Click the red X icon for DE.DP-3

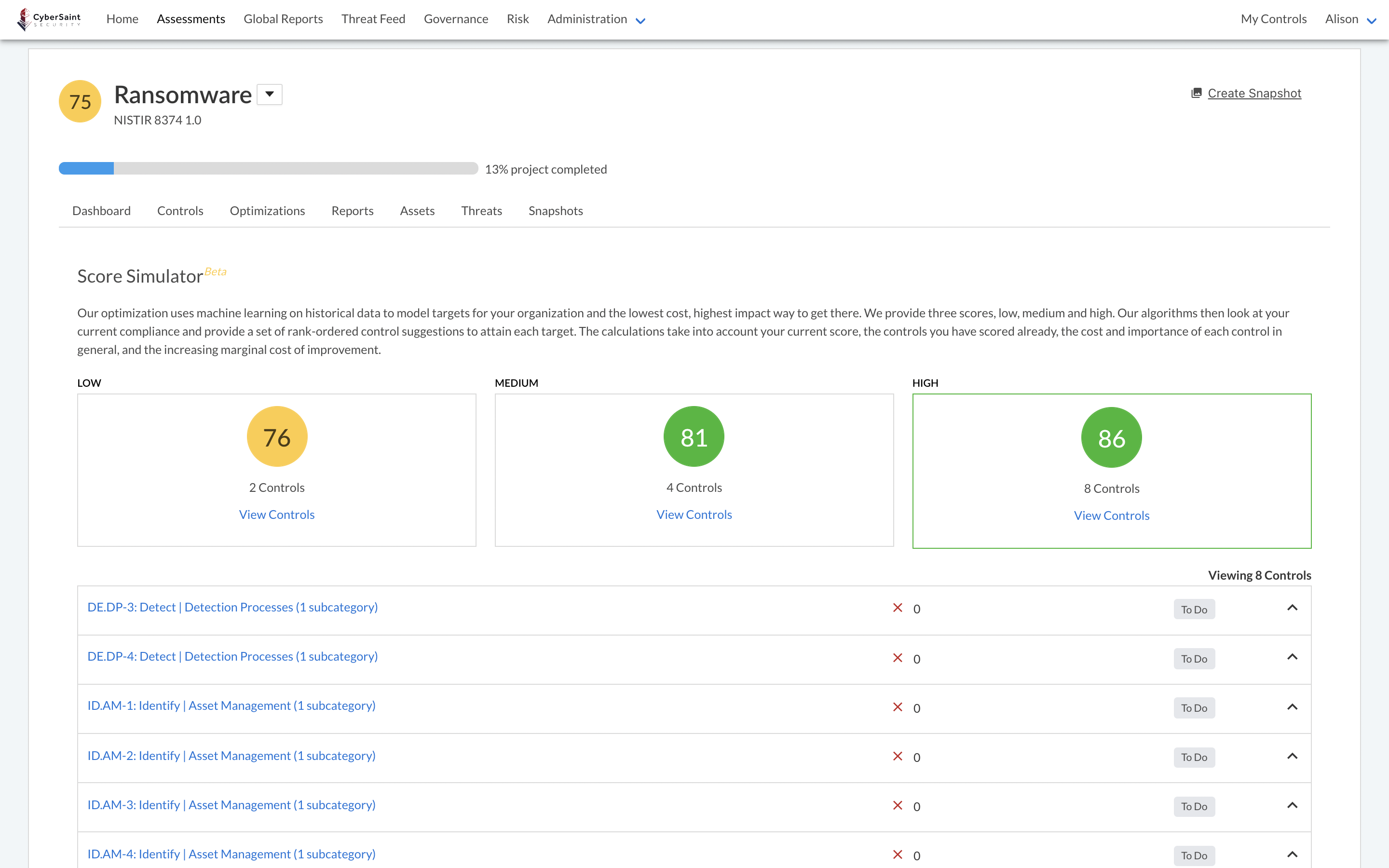[x=898, y=608]
